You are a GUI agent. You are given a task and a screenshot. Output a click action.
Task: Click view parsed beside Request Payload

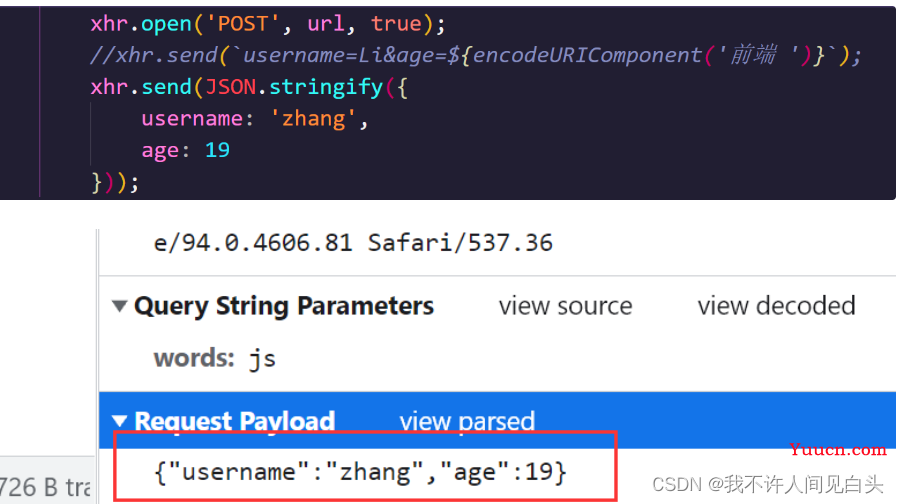[467, 421]
